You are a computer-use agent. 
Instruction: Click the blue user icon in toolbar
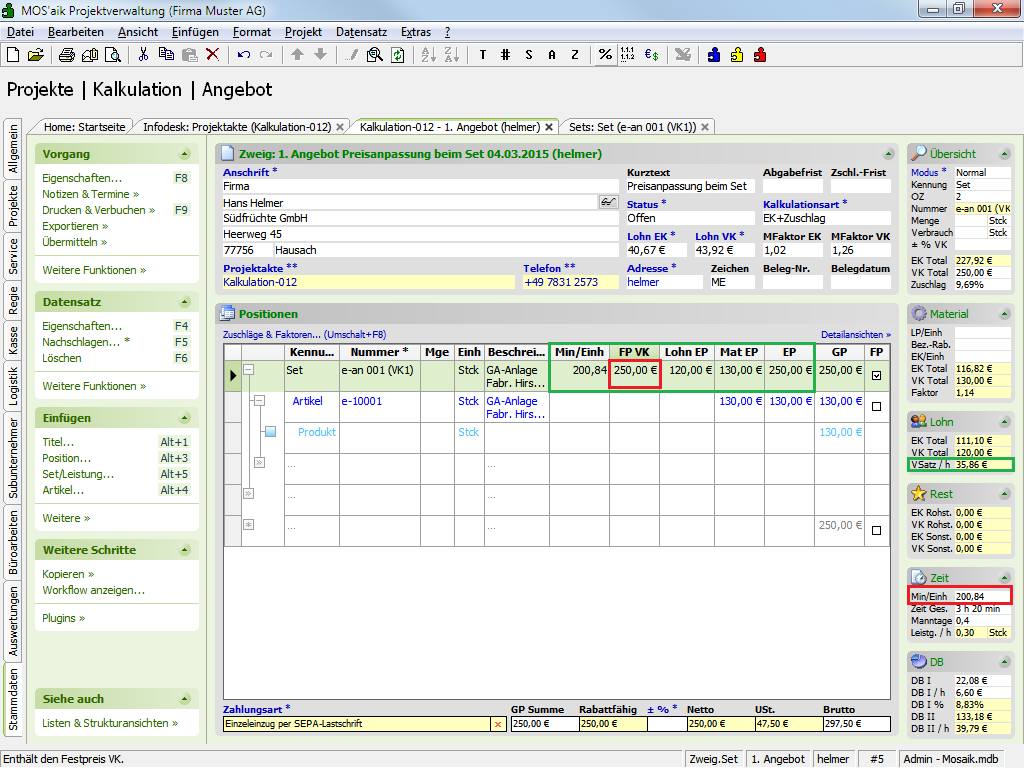714,55
